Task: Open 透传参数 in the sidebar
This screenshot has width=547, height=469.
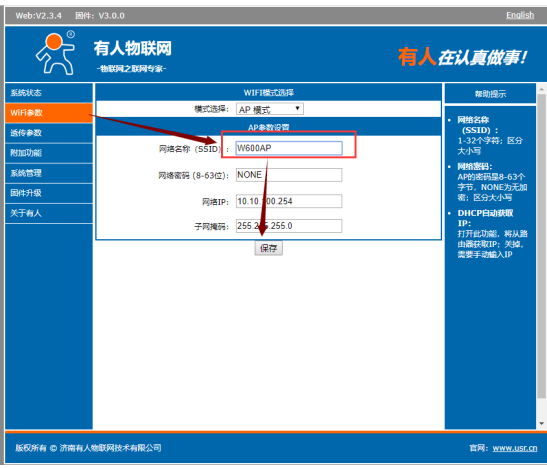Action: pyautogui.click(x=49, y=133)
